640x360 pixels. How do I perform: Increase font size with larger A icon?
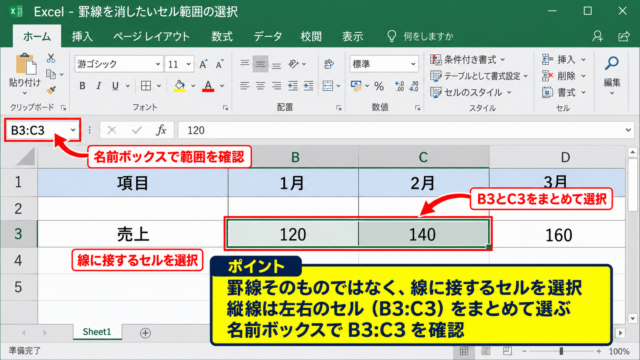click(x=203, y=64)
